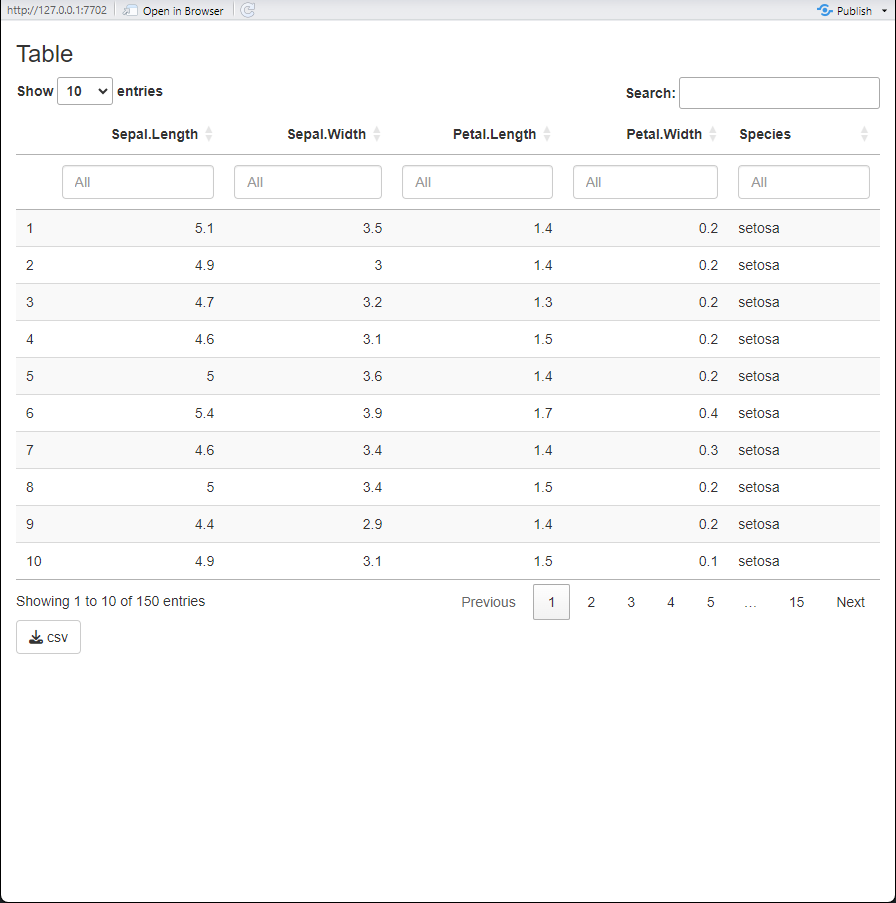This screenshot has height=903, width=896.
Task: Go to page 4
Action: click(x=671, y=602)
